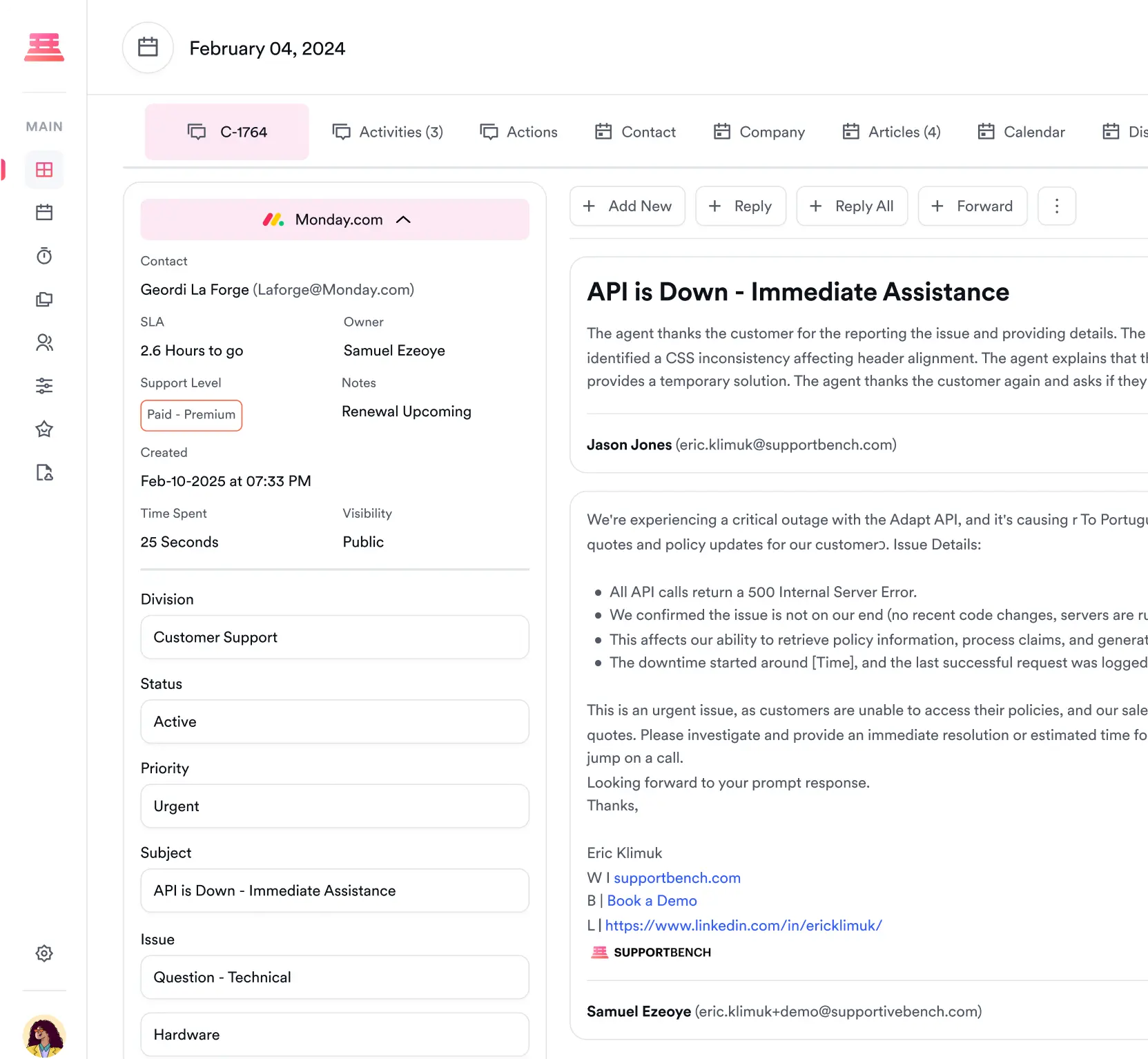Click the Reply All button
The height and width of the screenshot is (1059, 1148).
[852, 206]
